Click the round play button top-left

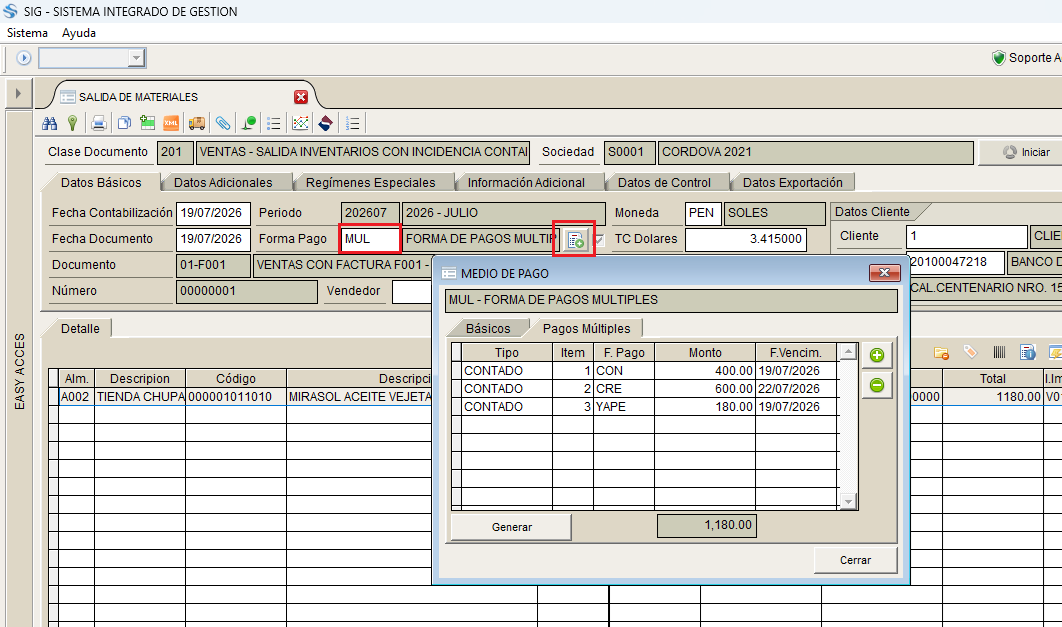coord(24,58)
